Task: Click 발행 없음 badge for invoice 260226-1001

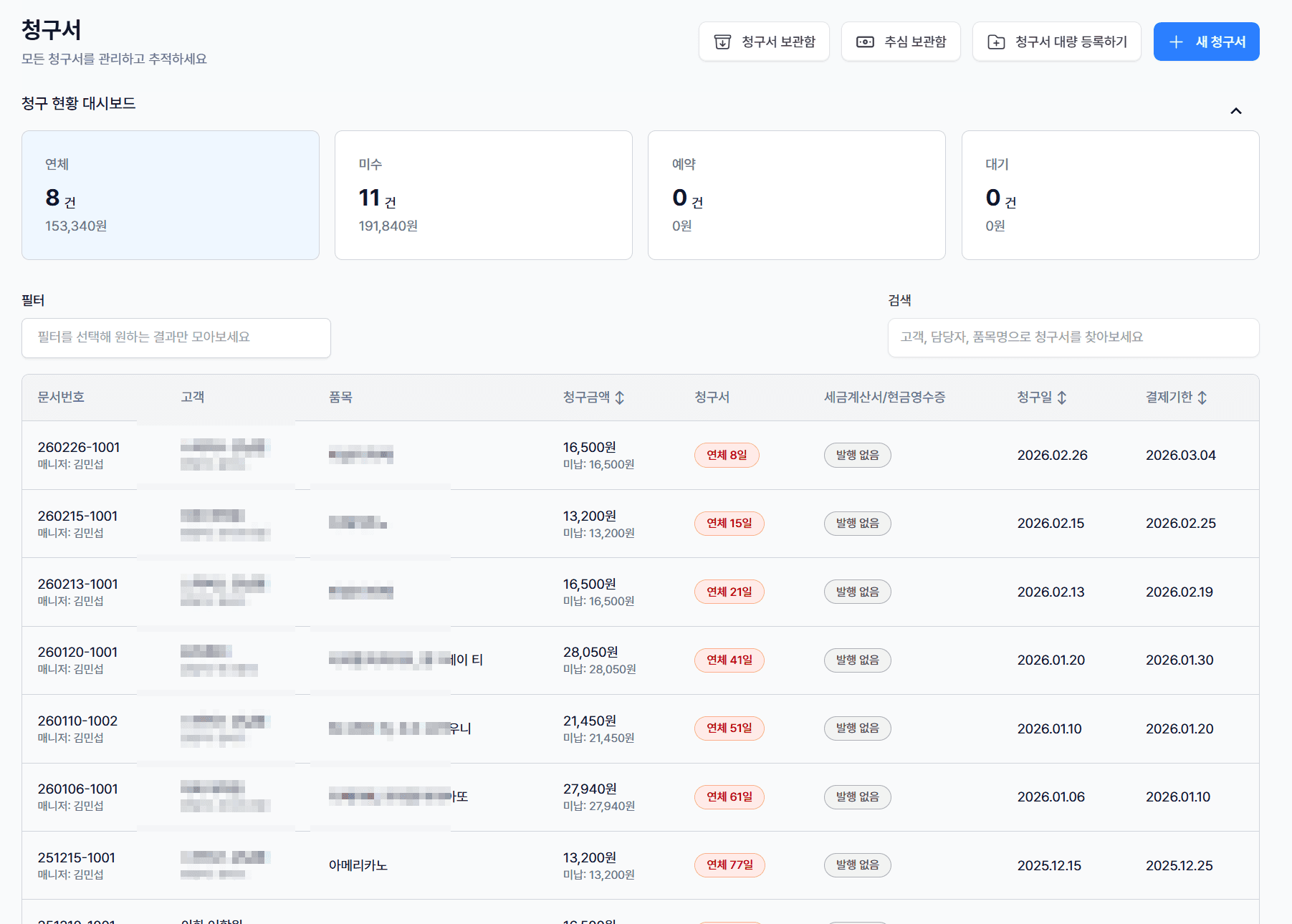Action: (857, 455)
